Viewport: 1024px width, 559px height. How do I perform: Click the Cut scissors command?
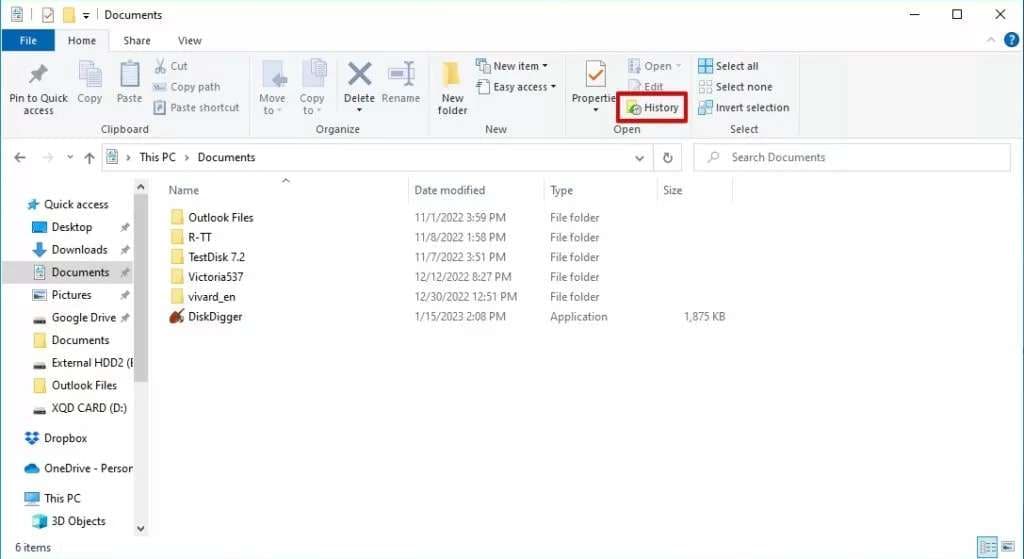(x=171, y=66)
